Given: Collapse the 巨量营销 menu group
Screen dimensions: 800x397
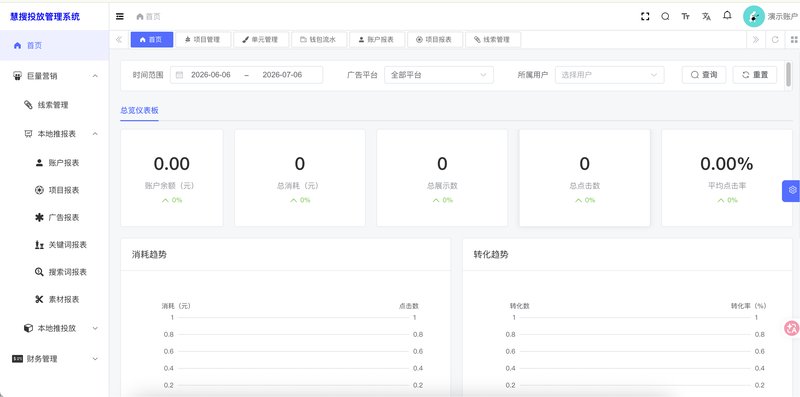Looking at the screenshot, I should pos(54,76).
